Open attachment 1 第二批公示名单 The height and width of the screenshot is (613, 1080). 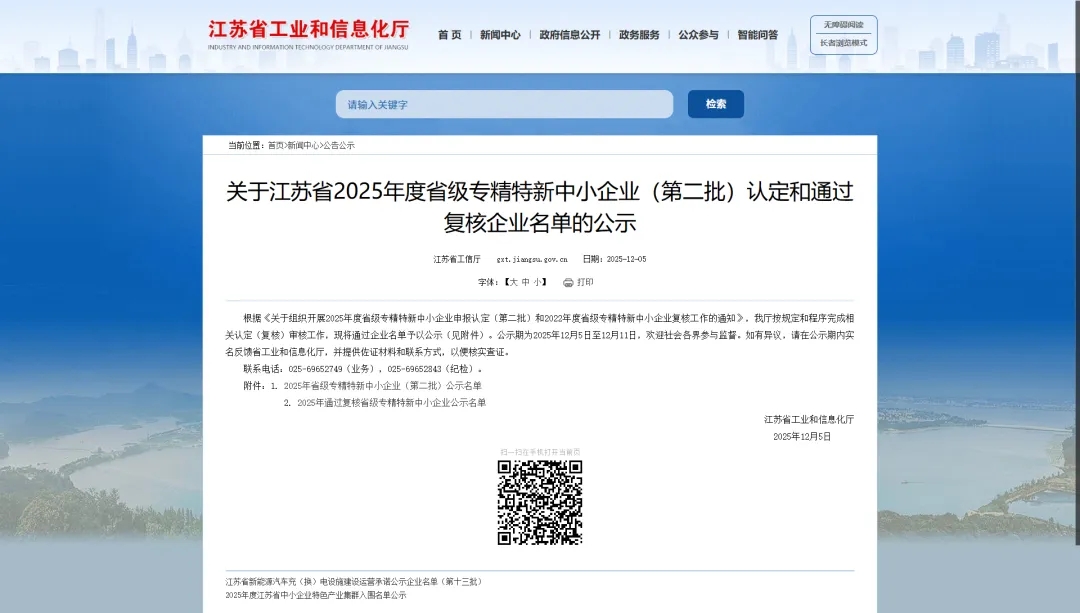click(383, 386)
